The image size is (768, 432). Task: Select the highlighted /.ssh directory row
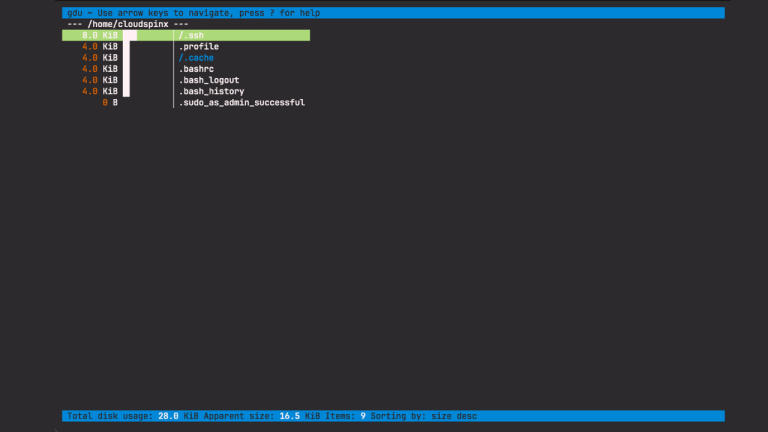(x=195, y=35)
